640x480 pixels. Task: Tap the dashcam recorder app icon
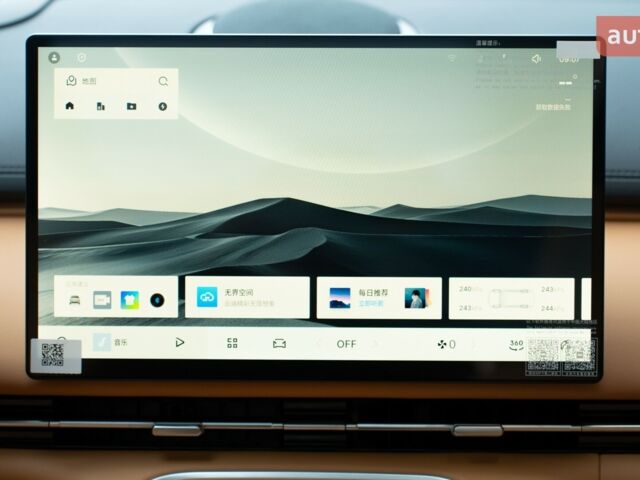coord(102,299)
